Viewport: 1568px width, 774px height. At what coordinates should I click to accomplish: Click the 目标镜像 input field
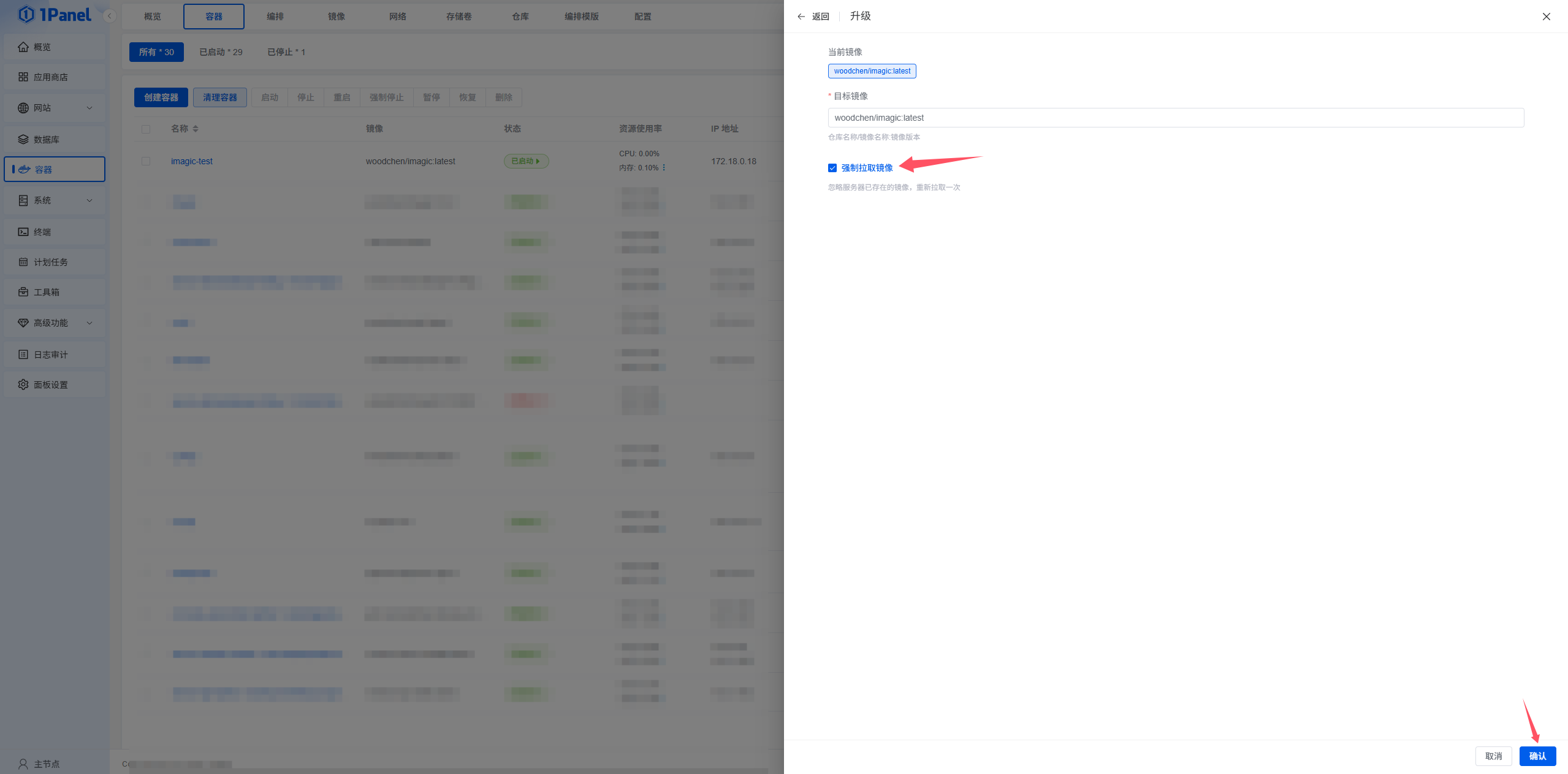[x=1176, y=118]
